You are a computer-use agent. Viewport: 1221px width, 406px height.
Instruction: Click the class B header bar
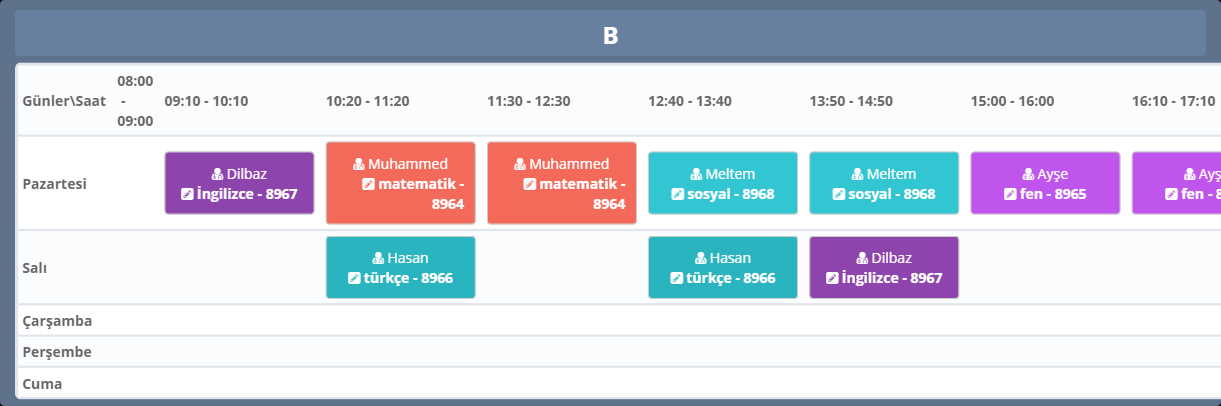point(610,36)
